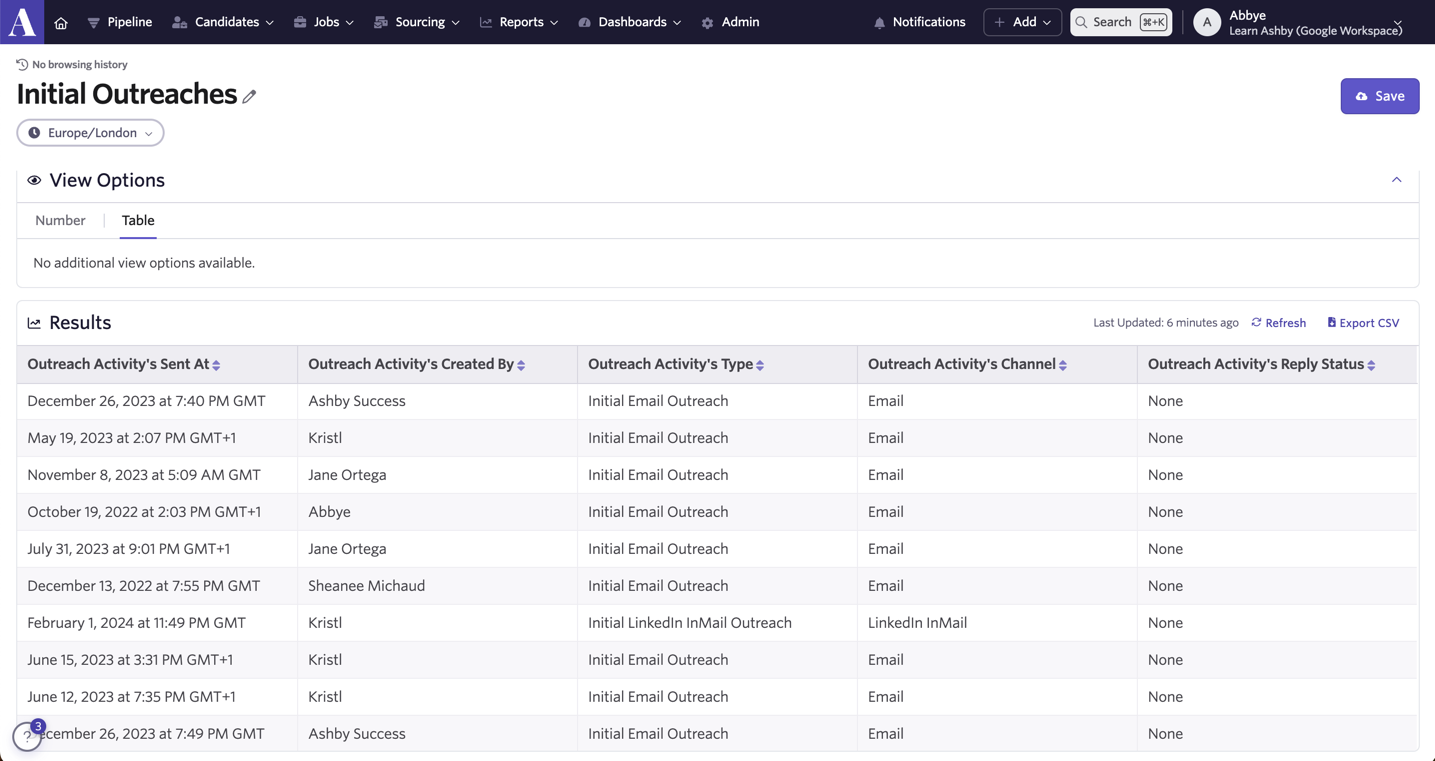
Task: Collapse the View Options section
Action: [x=1396, y=180]
